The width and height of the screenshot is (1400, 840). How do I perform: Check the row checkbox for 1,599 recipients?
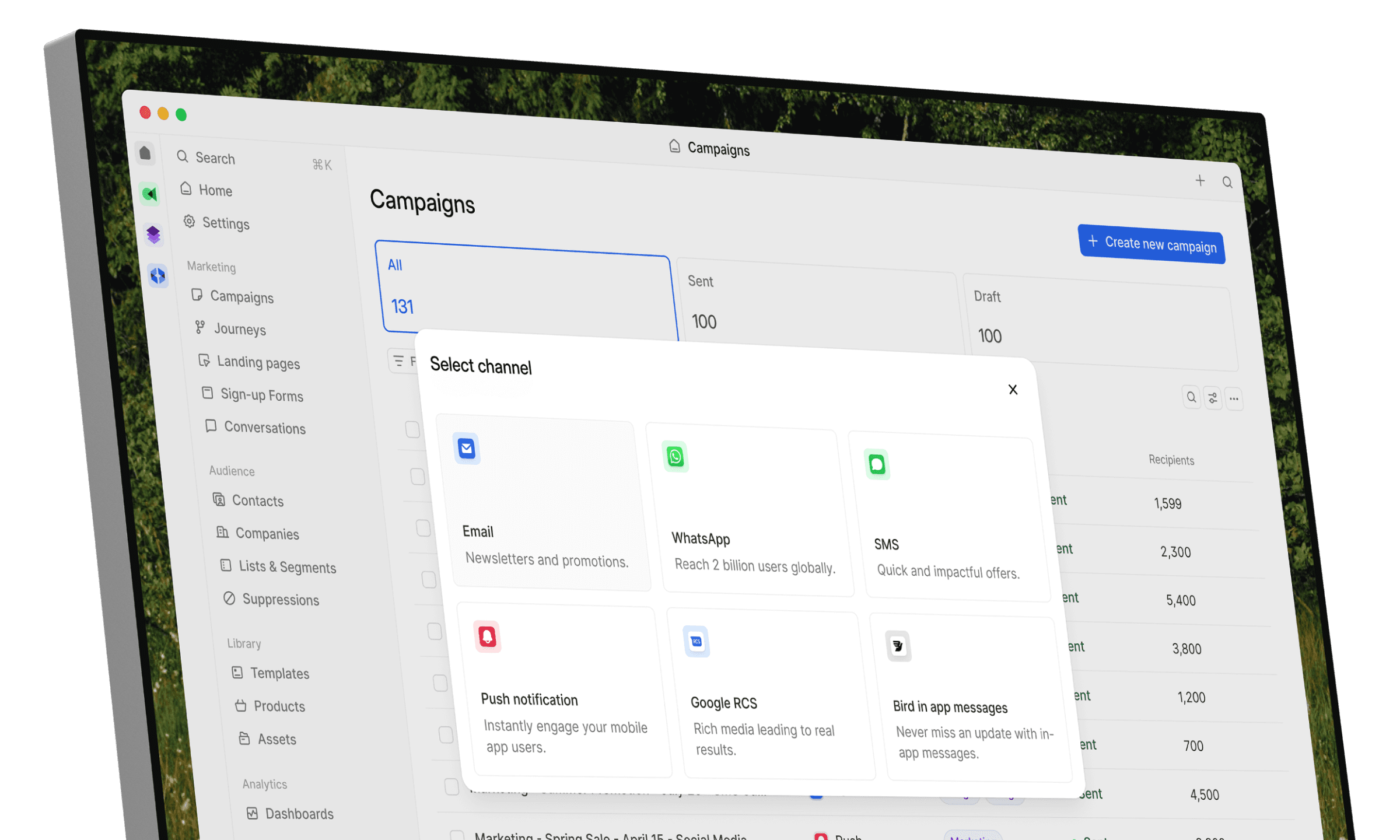point(418,477)
